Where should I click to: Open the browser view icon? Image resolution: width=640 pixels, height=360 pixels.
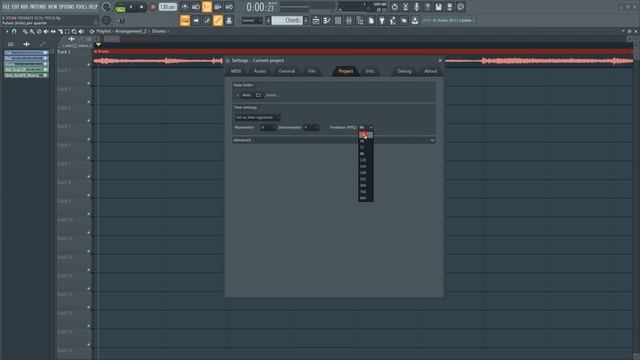click(360, 20)
